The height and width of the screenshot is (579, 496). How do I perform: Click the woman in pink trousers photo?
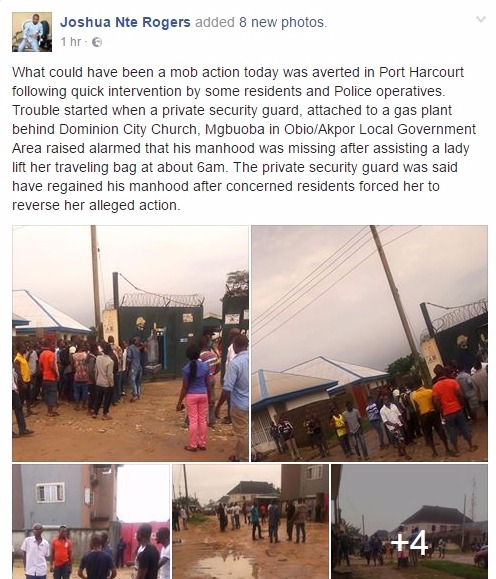(x=196, y=399)
